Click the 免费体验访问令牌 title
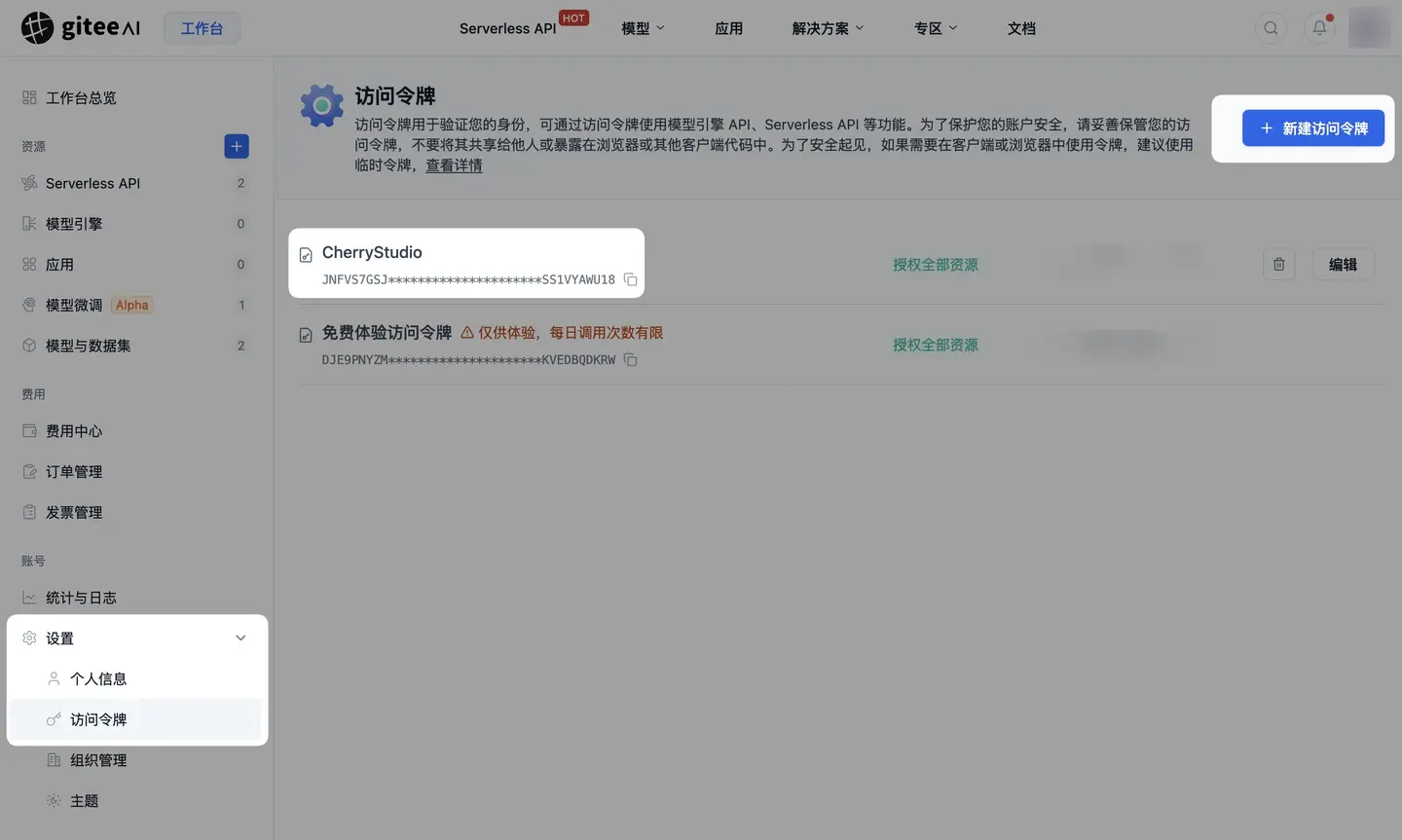 (387, 333)
